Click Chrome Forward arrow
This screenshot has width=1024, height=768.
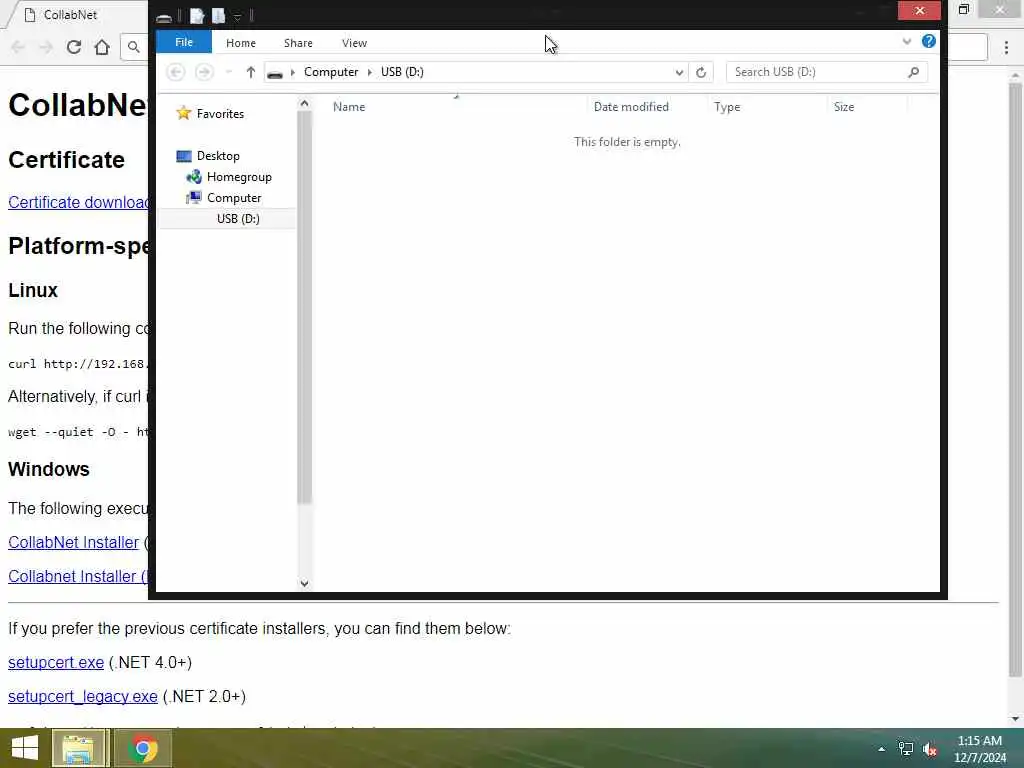tap(46, 47)
